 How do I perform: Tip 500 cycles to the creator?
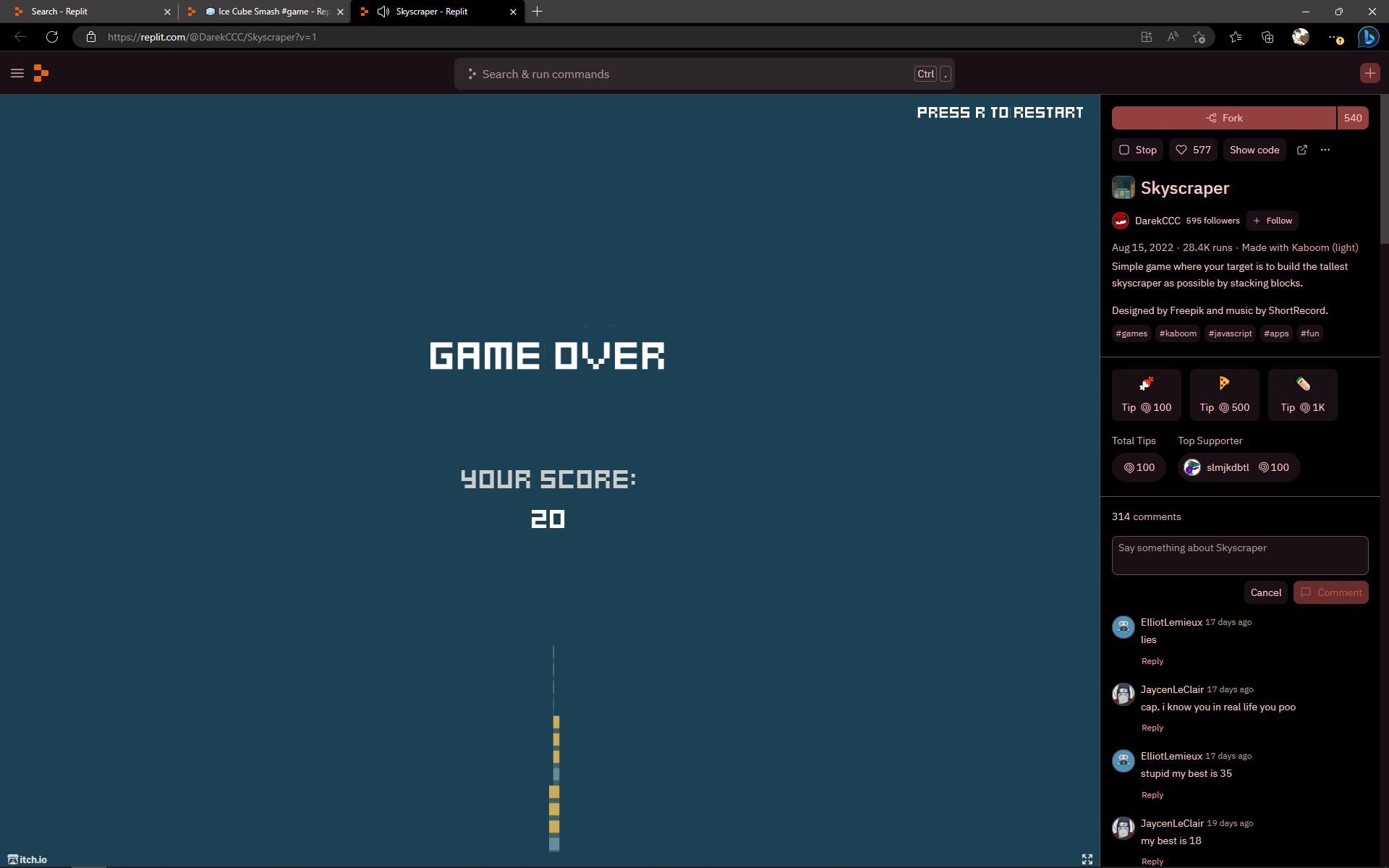point(1224,395)
